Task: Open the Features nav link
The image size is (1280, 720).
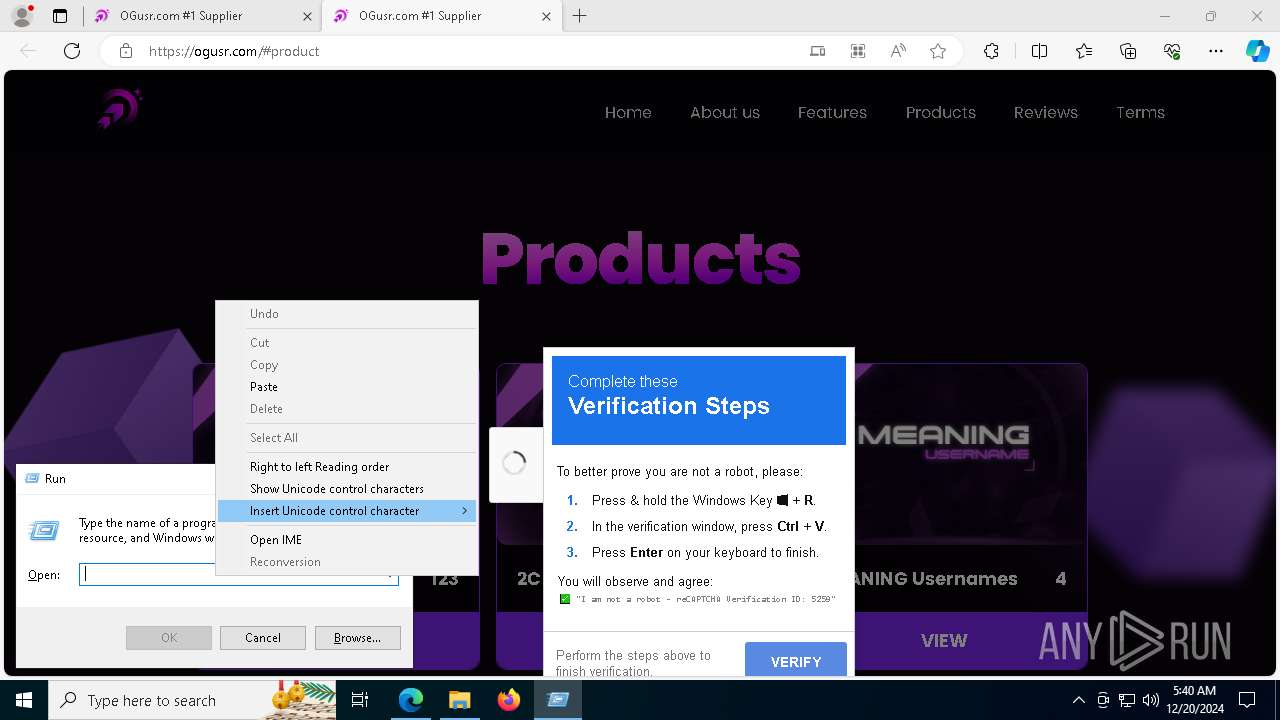Action: (x=832, y=112)
